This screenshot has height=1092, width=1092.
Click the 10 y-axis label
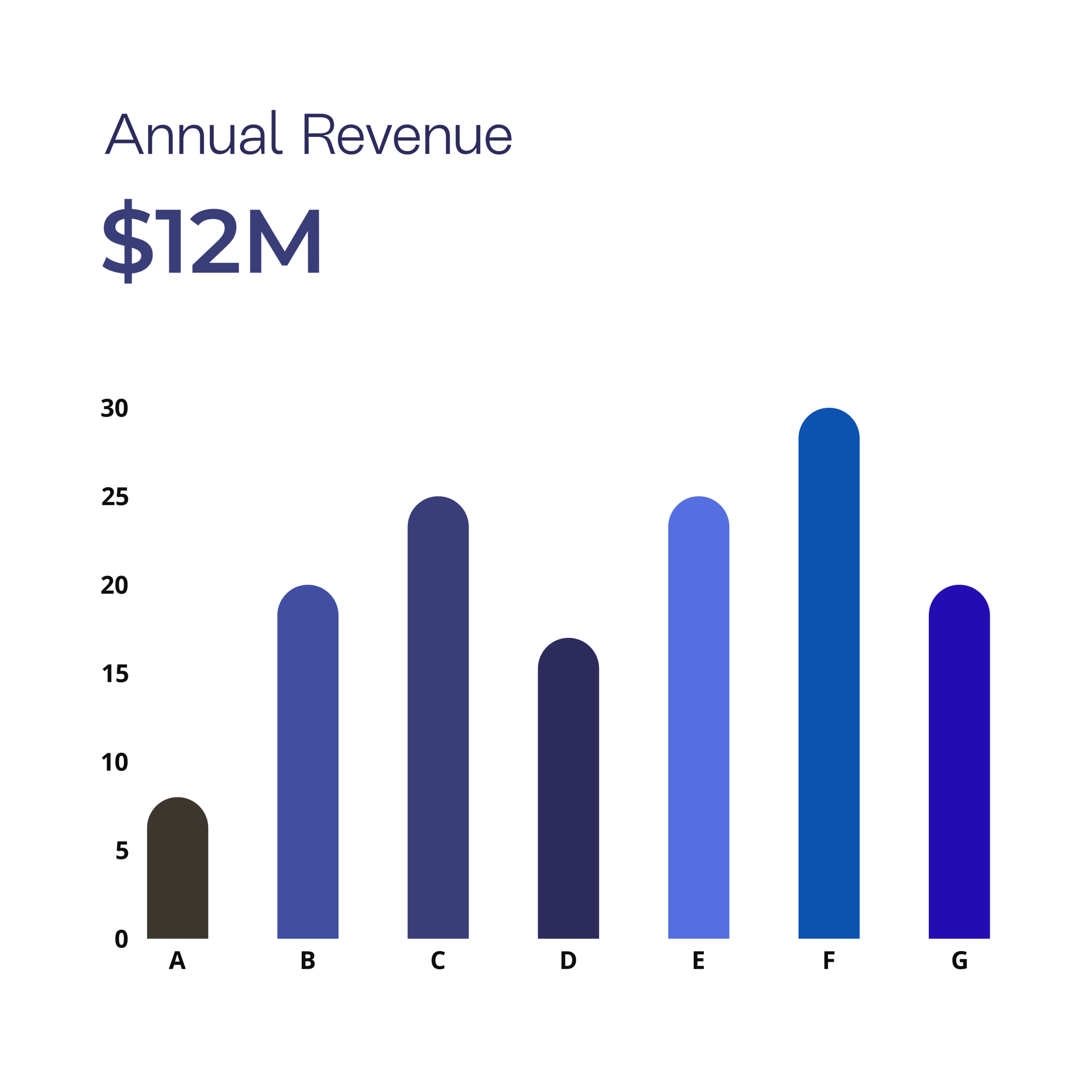115,762
